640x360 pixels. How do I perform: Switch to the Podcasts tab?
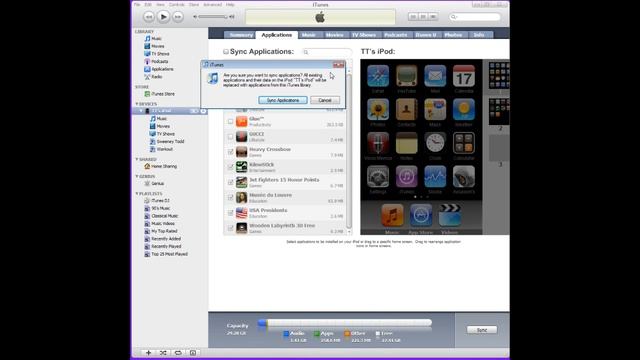click(x=396, y=35)
